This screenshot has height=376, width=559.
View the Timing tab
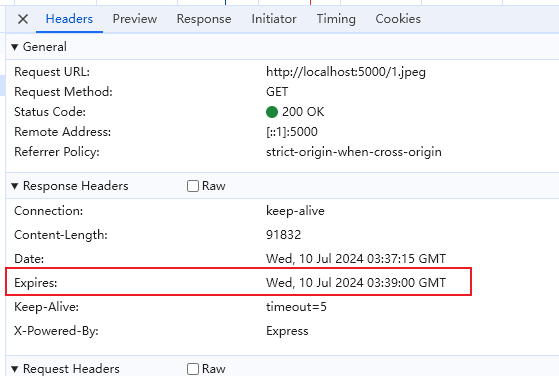point(336,19)
